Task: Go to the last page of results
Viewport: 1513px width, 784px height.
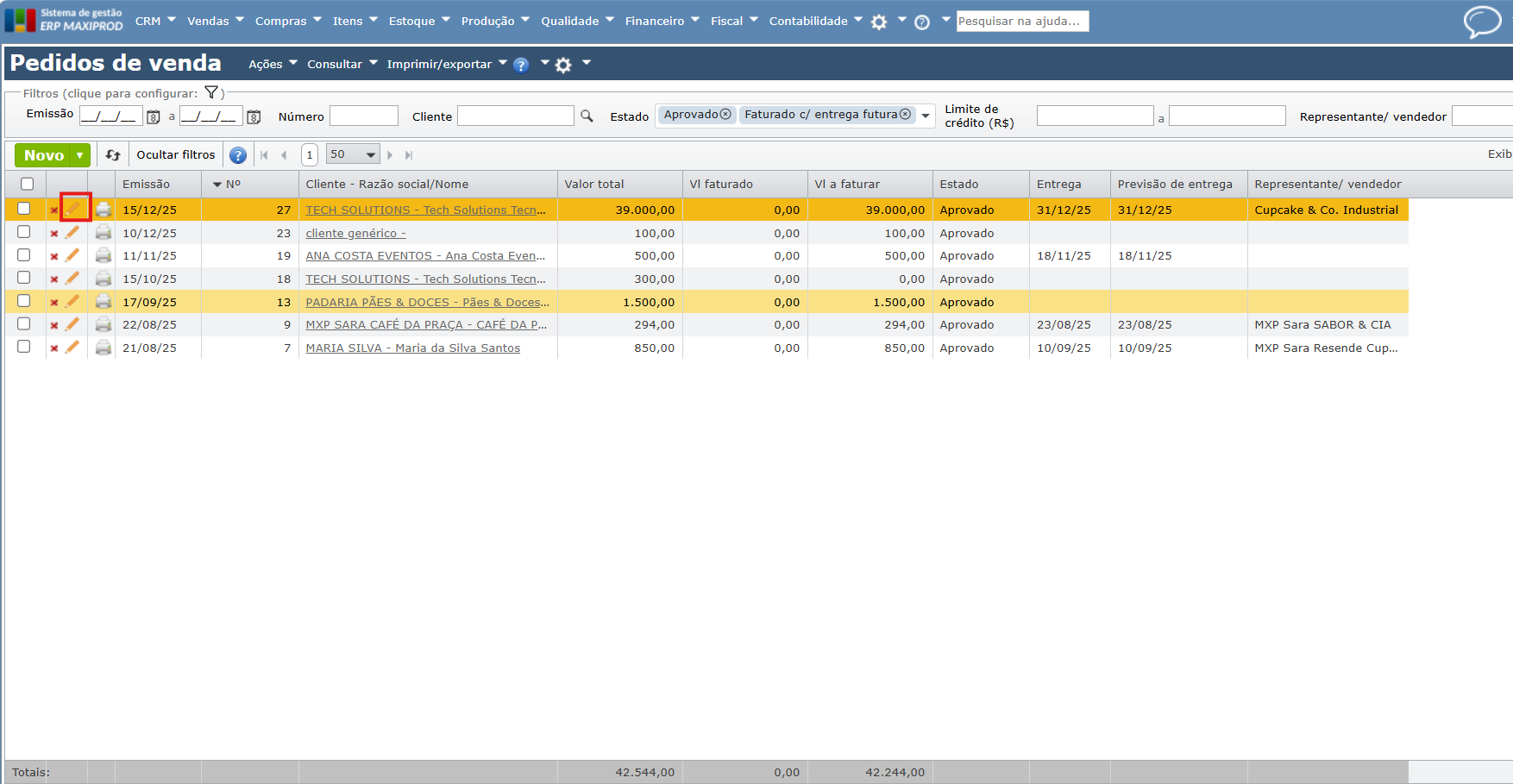Action: click(x=409, y=155)
